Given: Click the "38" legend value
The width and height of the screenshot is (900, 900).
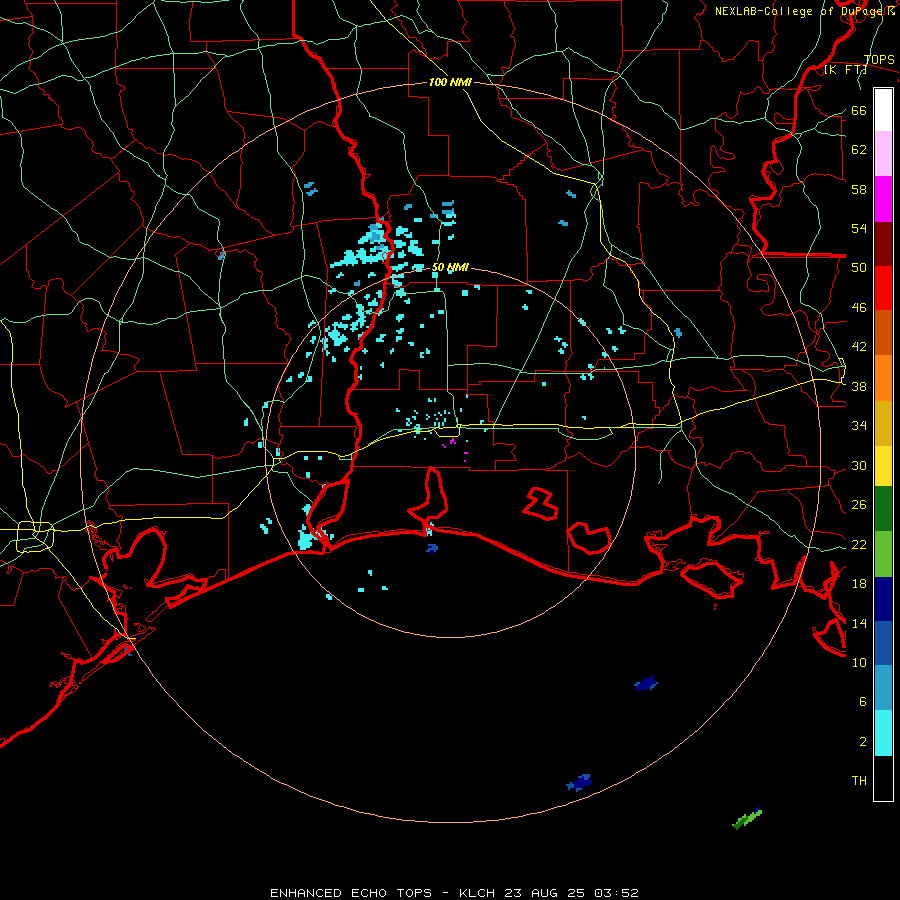Looking at the screenshot, I should [859, 386].
